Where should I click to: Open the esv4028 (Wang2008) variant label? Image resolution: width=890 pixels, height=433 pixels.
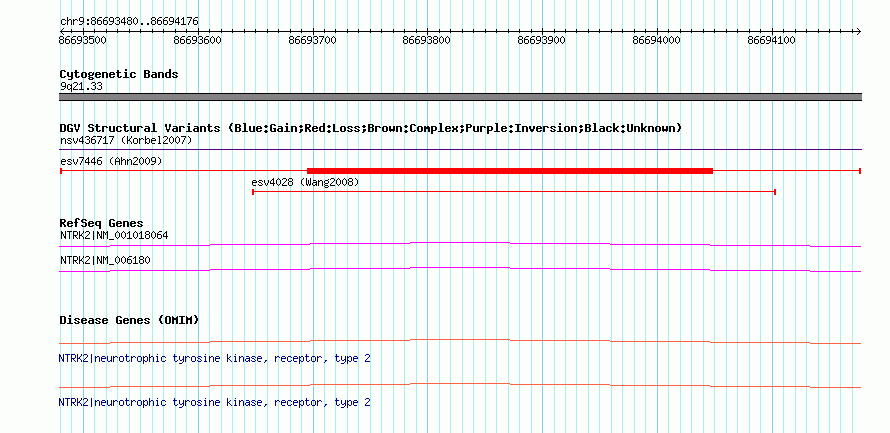click(305, 183)
